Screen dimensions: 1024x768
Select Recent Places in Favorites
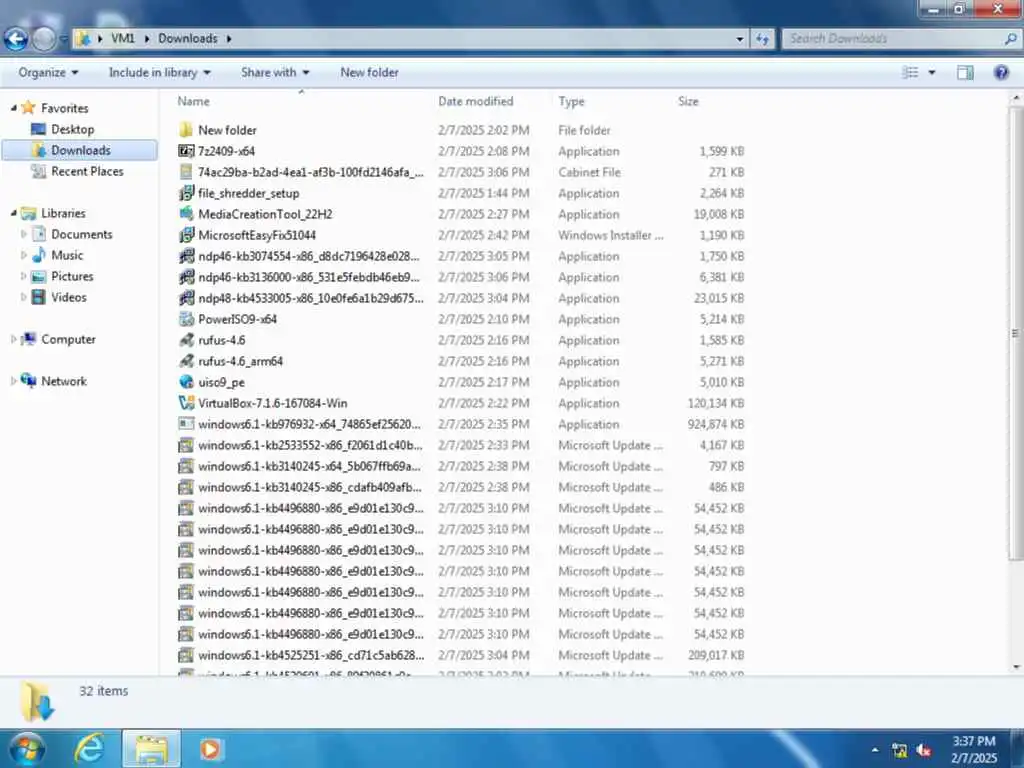coord(87,171)
